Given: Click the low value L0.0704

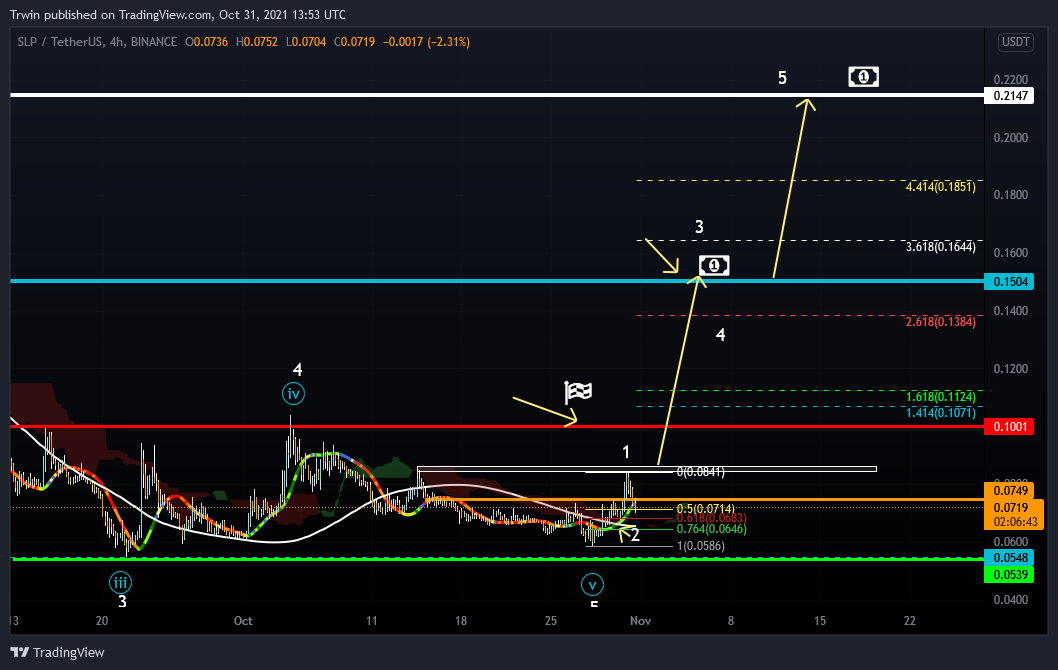Looking at the screenshot, I should tap(306, 42).
